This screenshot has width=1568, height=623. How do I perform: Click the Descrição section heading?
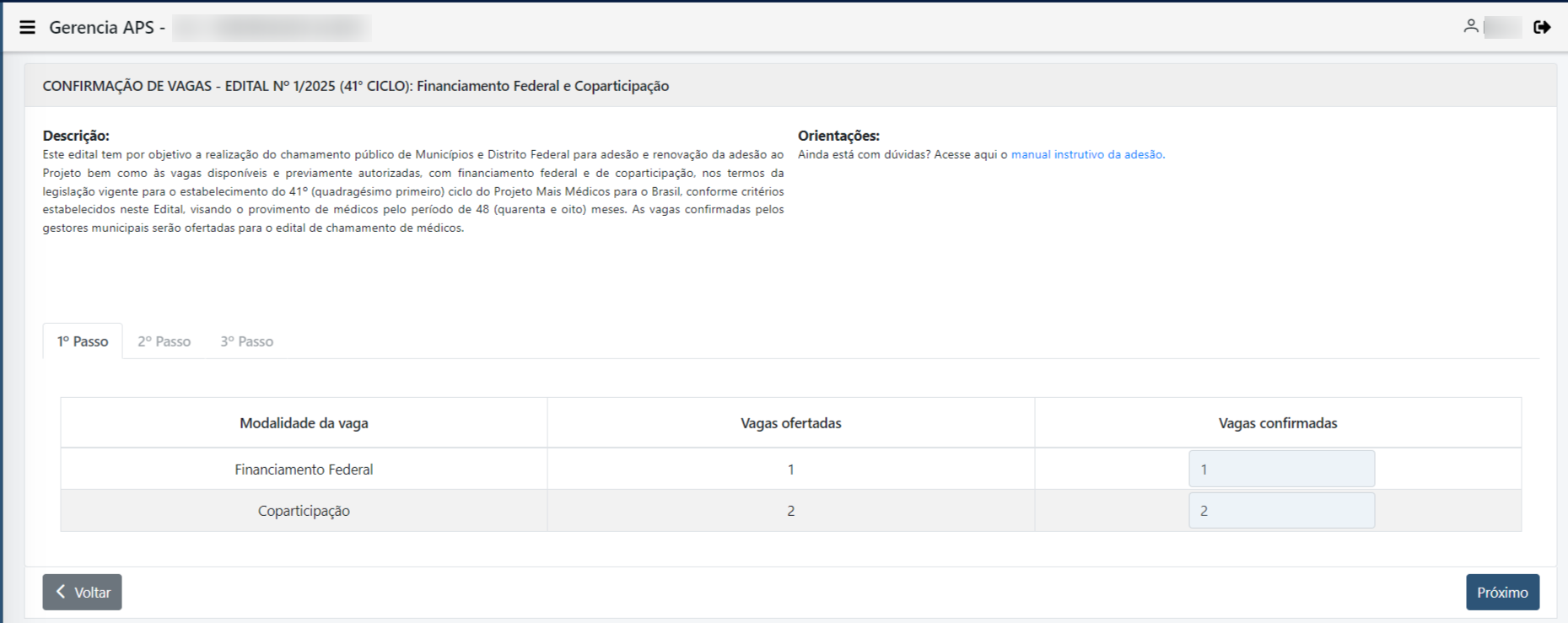pos(76,136)
